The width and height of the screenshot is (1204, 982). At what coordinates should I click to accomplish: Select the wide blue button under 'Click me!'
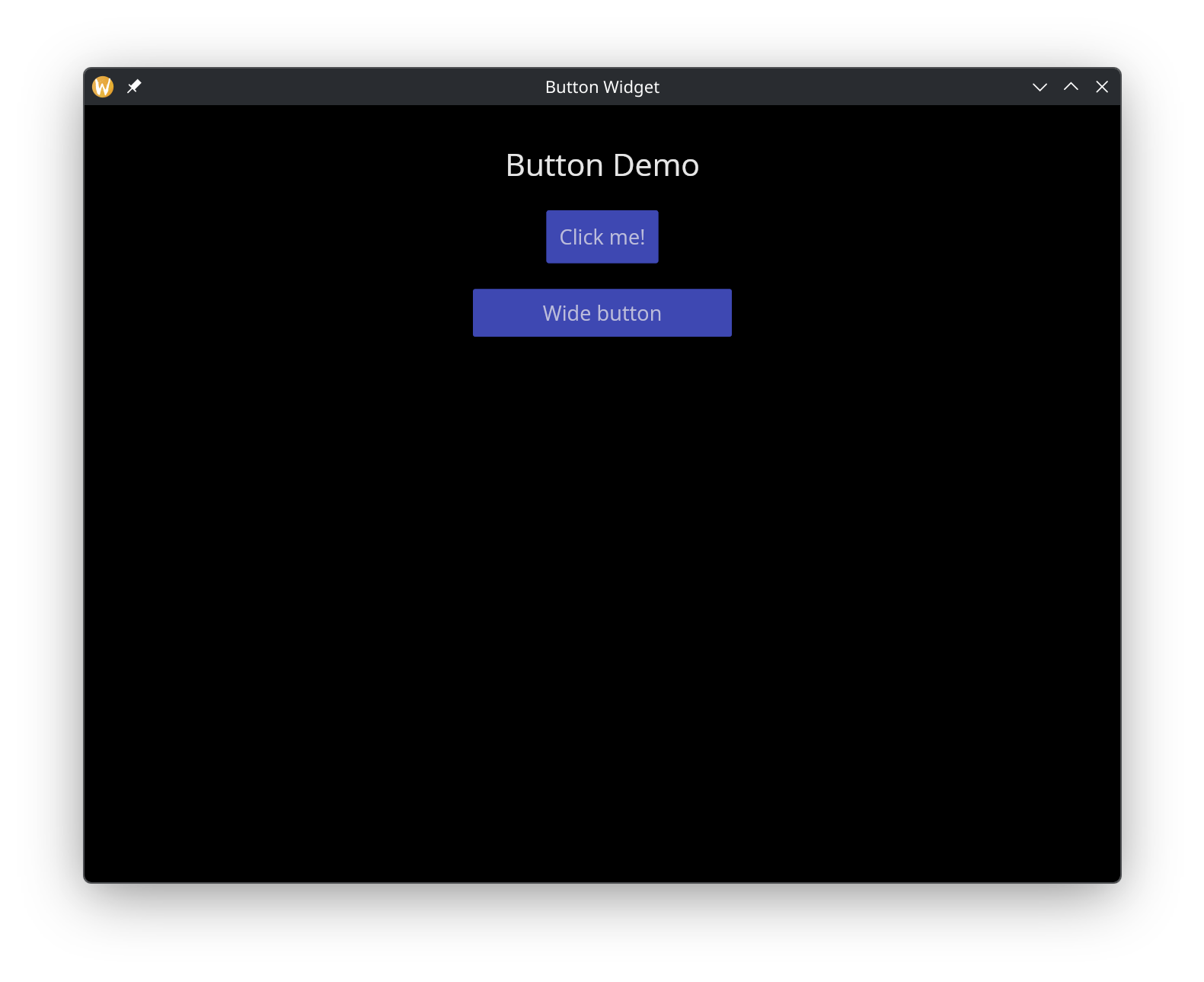click(602, 313)
